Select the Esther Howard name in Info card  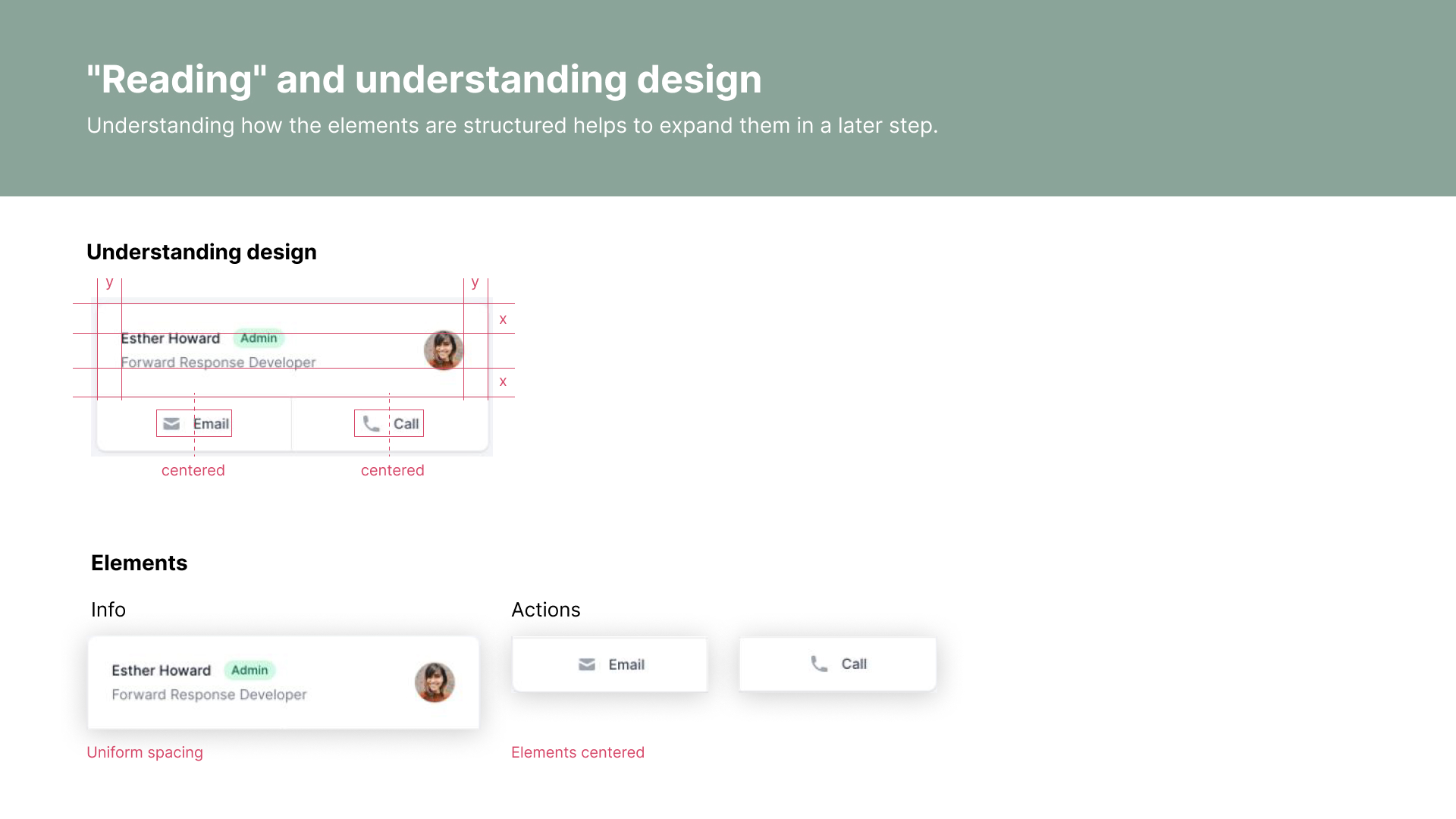161,670
